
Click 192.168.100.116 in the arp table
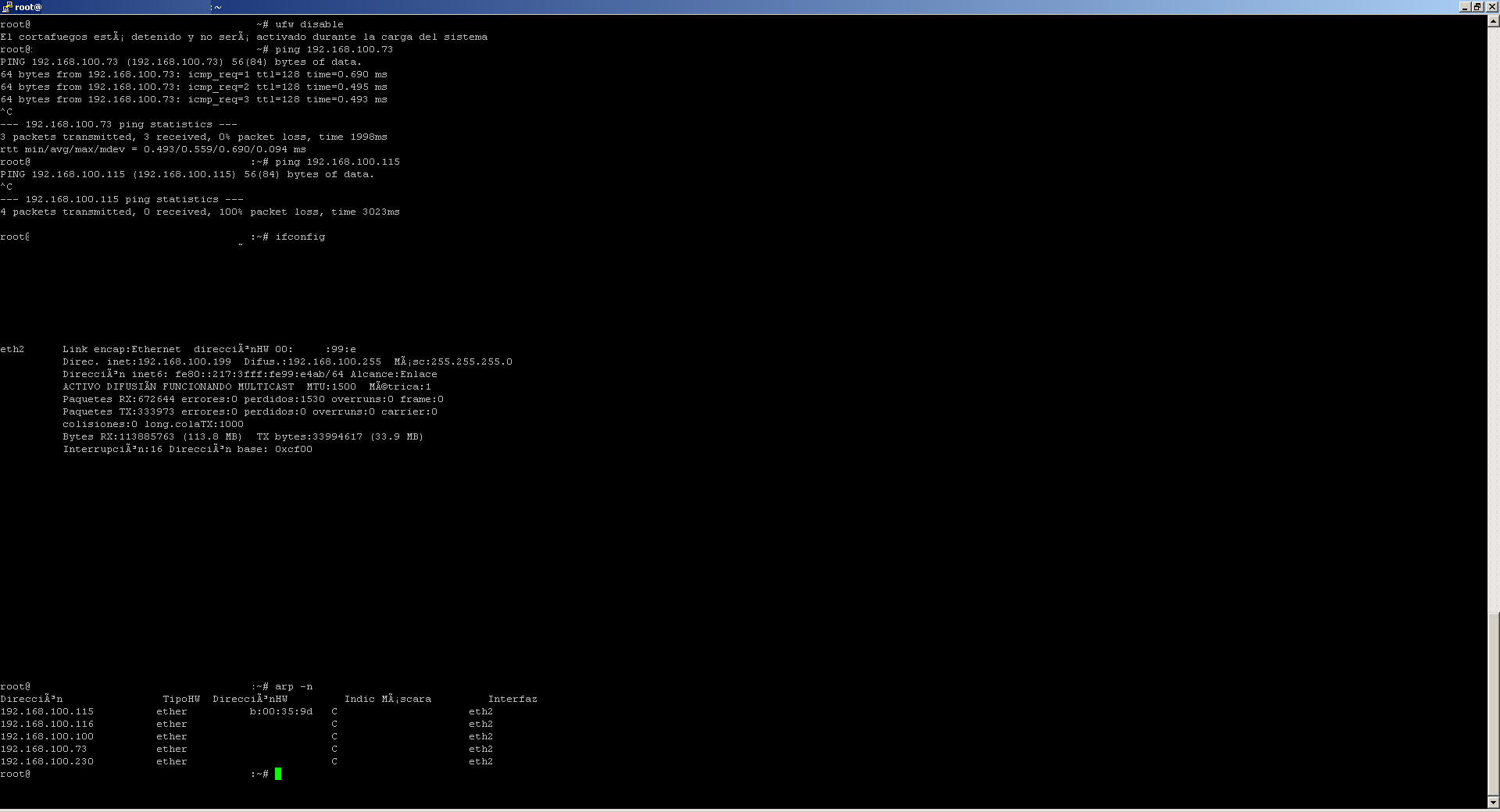pyautogui.click(x=47, y=724)
